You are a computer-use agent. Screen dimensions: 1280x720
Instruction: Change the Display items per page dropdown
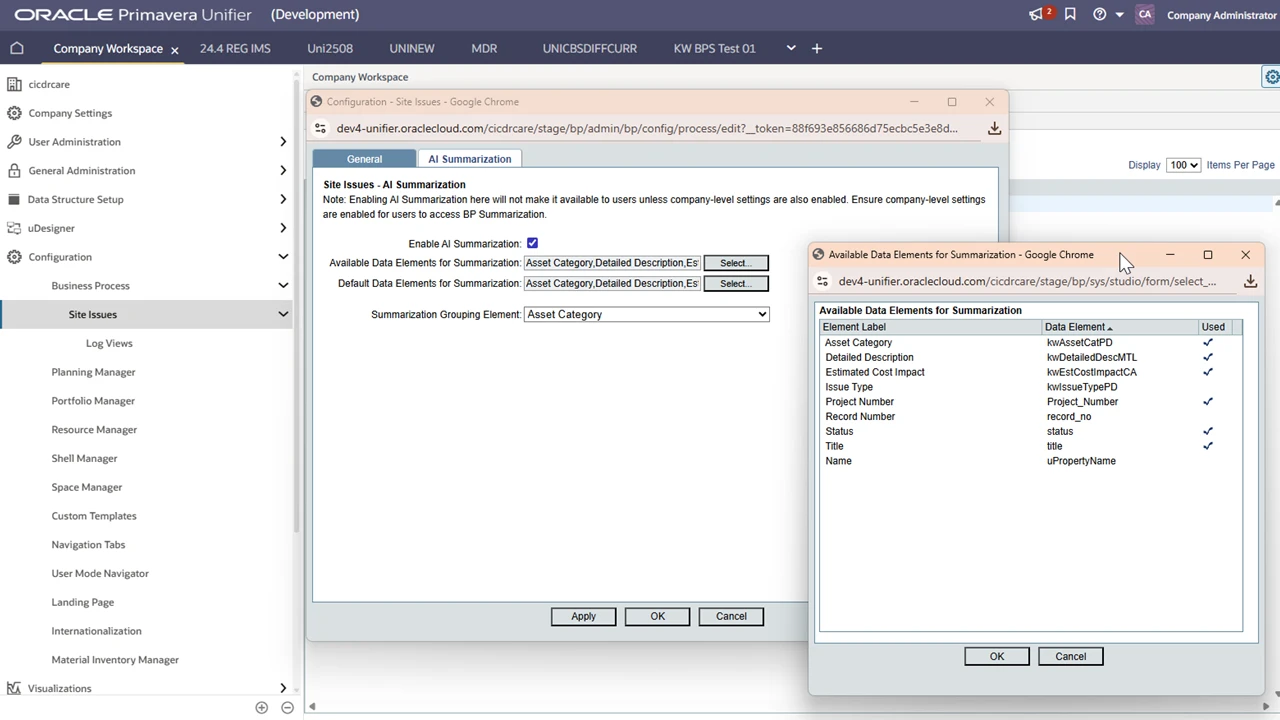pos(1183,164)
